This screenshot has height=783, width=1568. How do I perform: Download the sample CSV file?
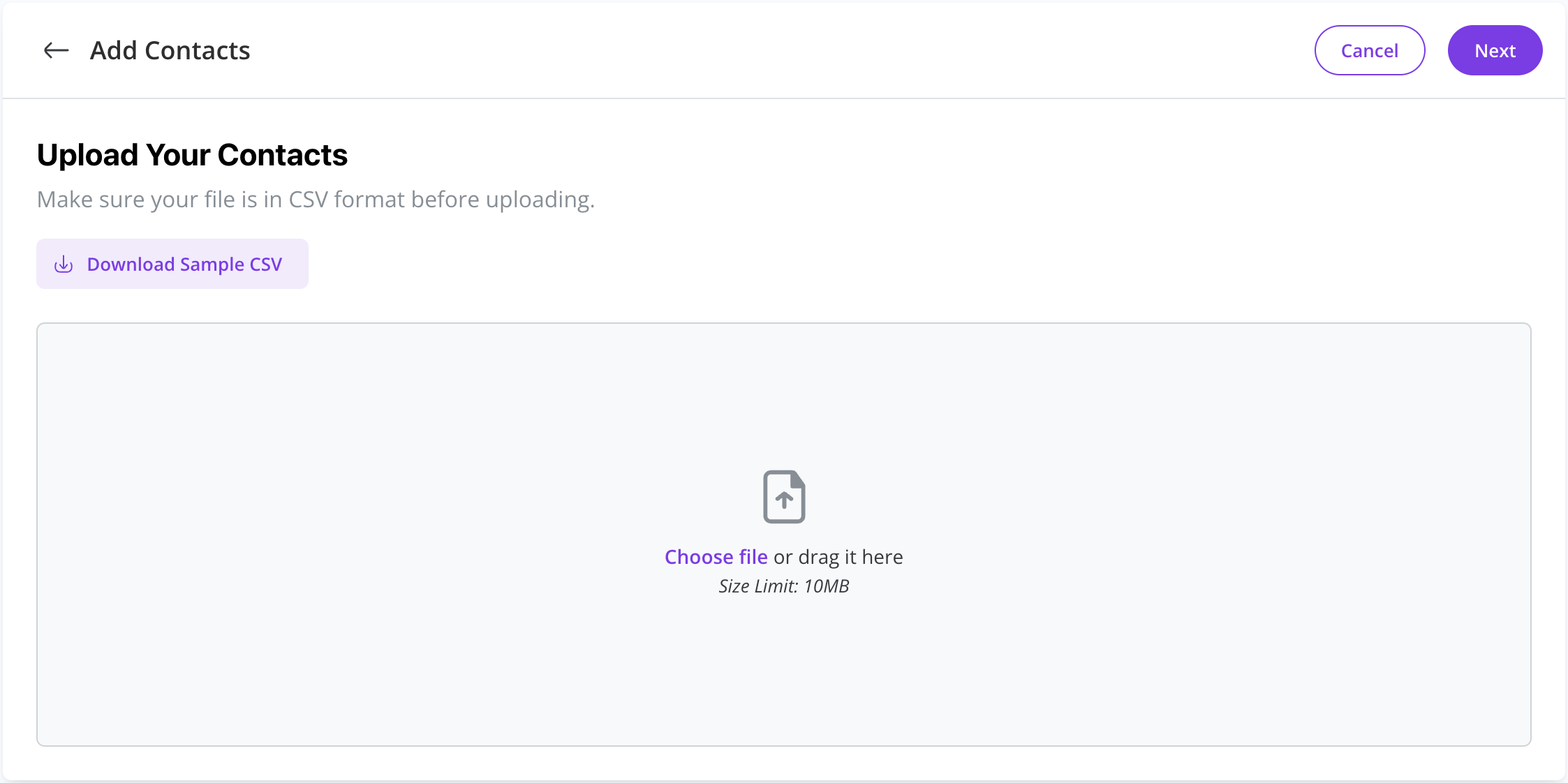pos(172,264)
